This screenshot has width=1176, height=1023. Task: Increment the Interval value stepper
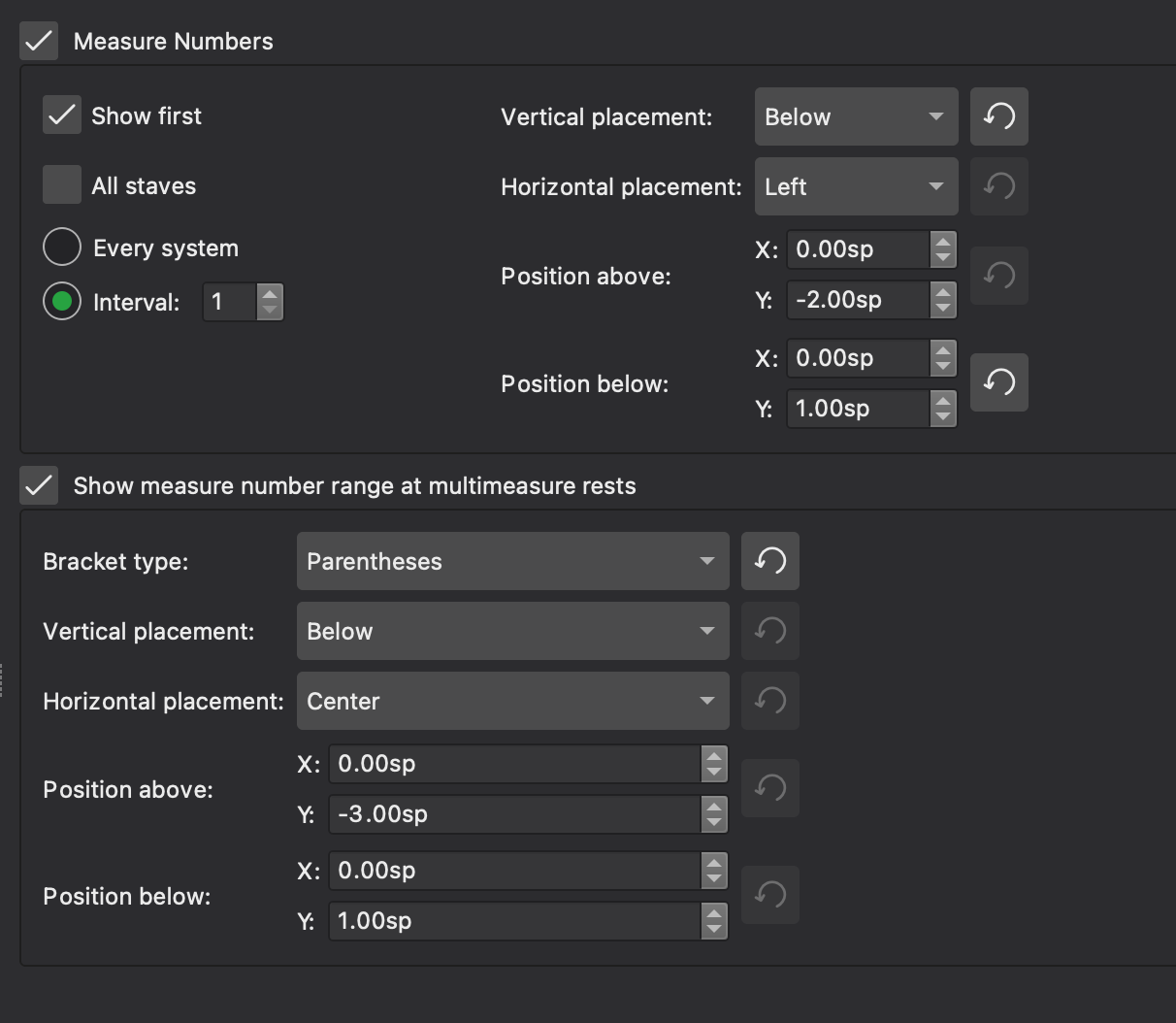click(270, 294)
